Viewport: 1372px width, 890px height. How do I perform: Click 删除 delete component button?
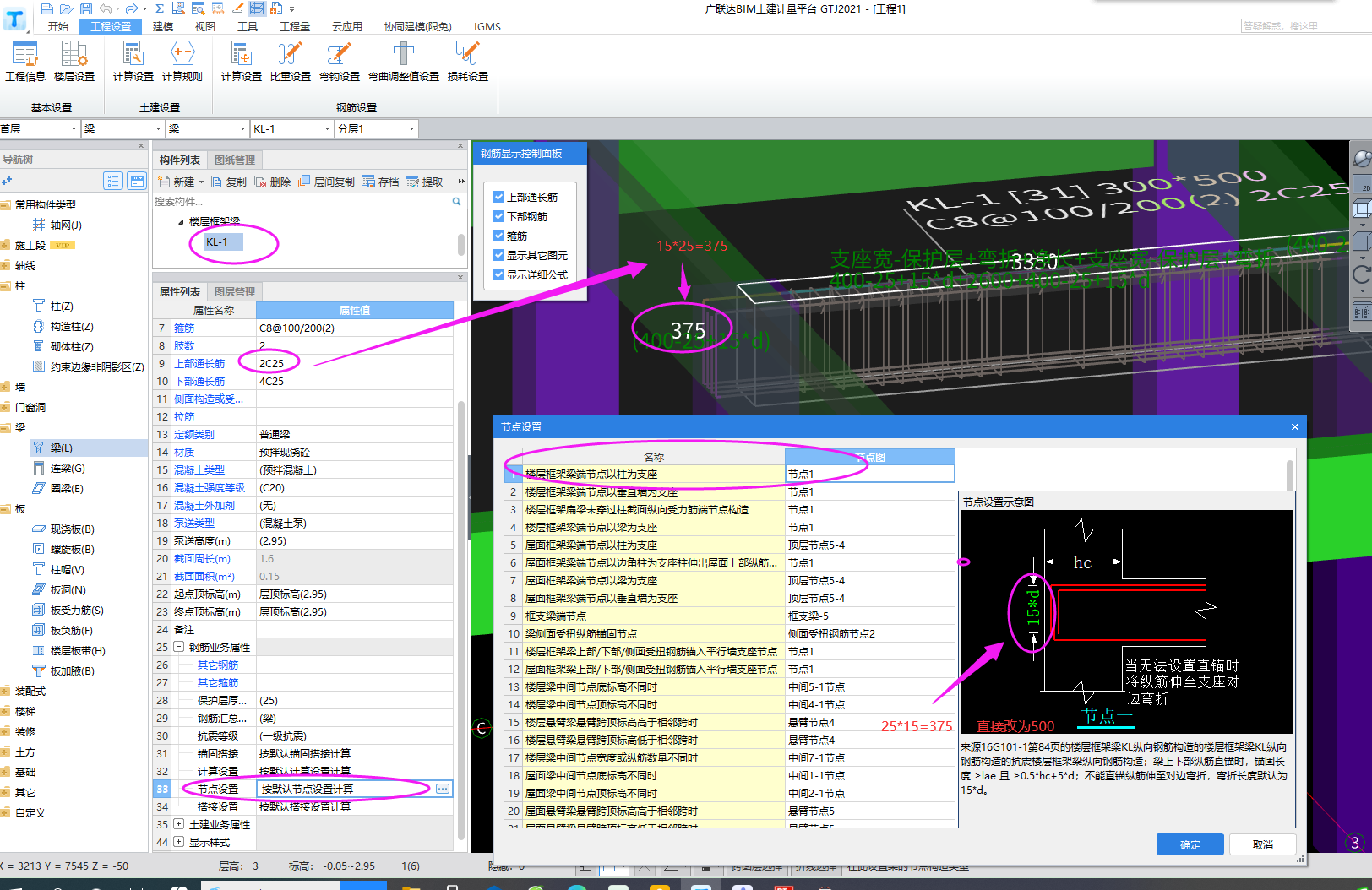pyautogui.click(x=273, y=182)
